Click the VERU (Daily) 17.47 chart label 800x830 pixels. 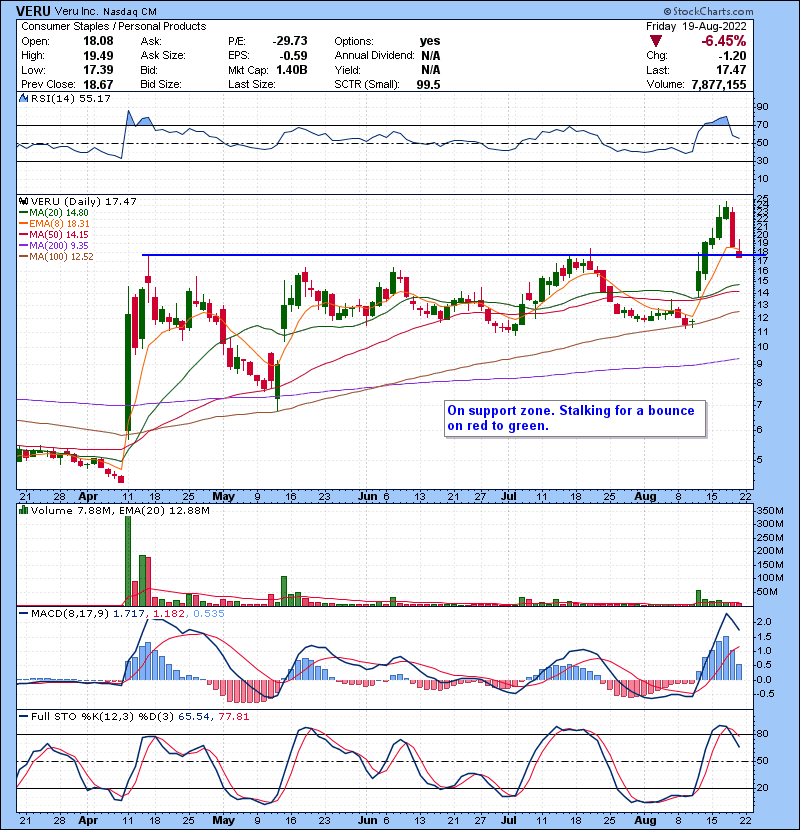pyautogui.click(x=84, y=201)
